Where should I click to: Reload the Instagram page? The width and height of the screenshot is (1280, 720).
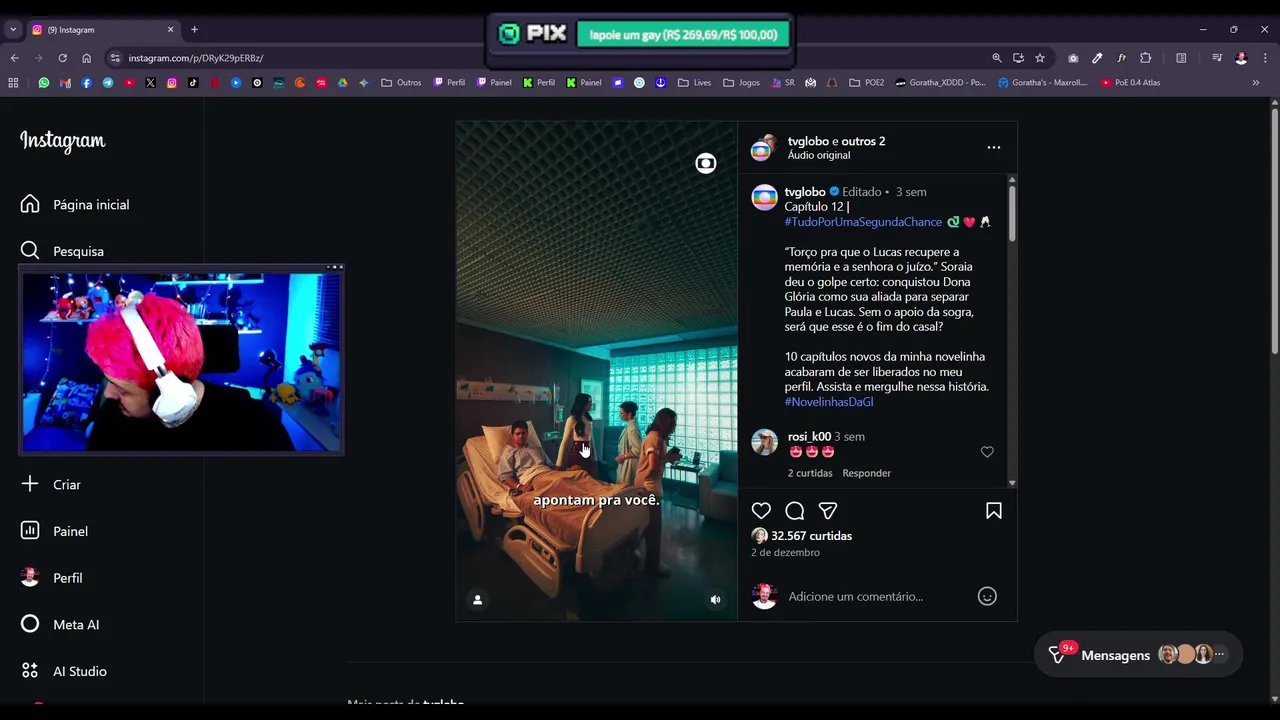pyautogui.click(x=62, y=58)
